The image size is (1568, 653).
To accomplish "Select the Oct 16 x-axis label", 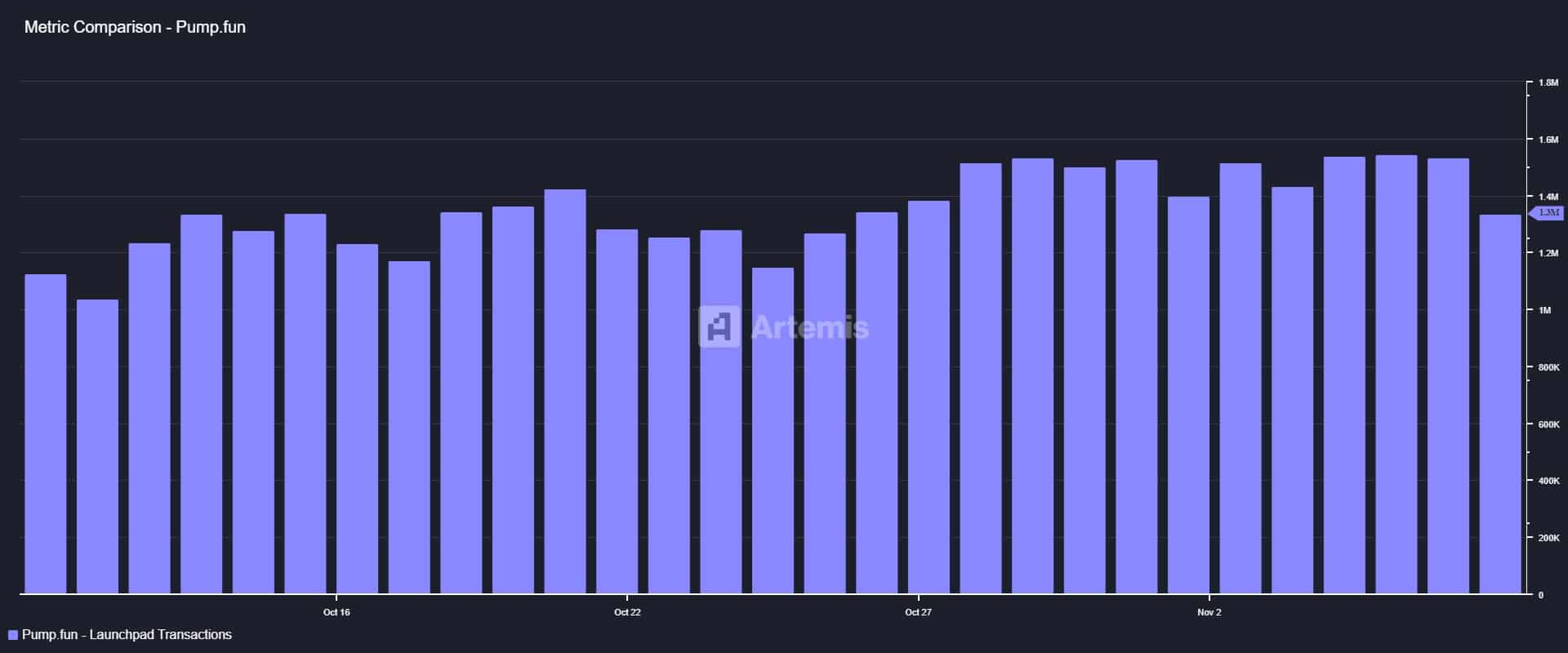I will (x=336, y=612).
